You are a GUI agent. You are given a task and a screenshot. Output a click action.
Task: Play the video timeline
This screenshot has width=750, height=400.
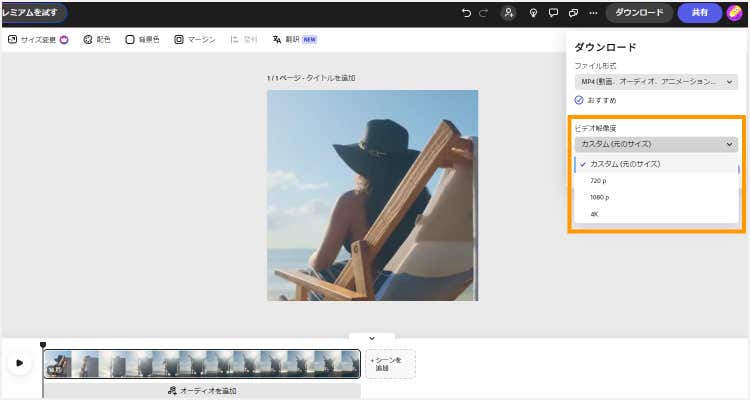20,363
